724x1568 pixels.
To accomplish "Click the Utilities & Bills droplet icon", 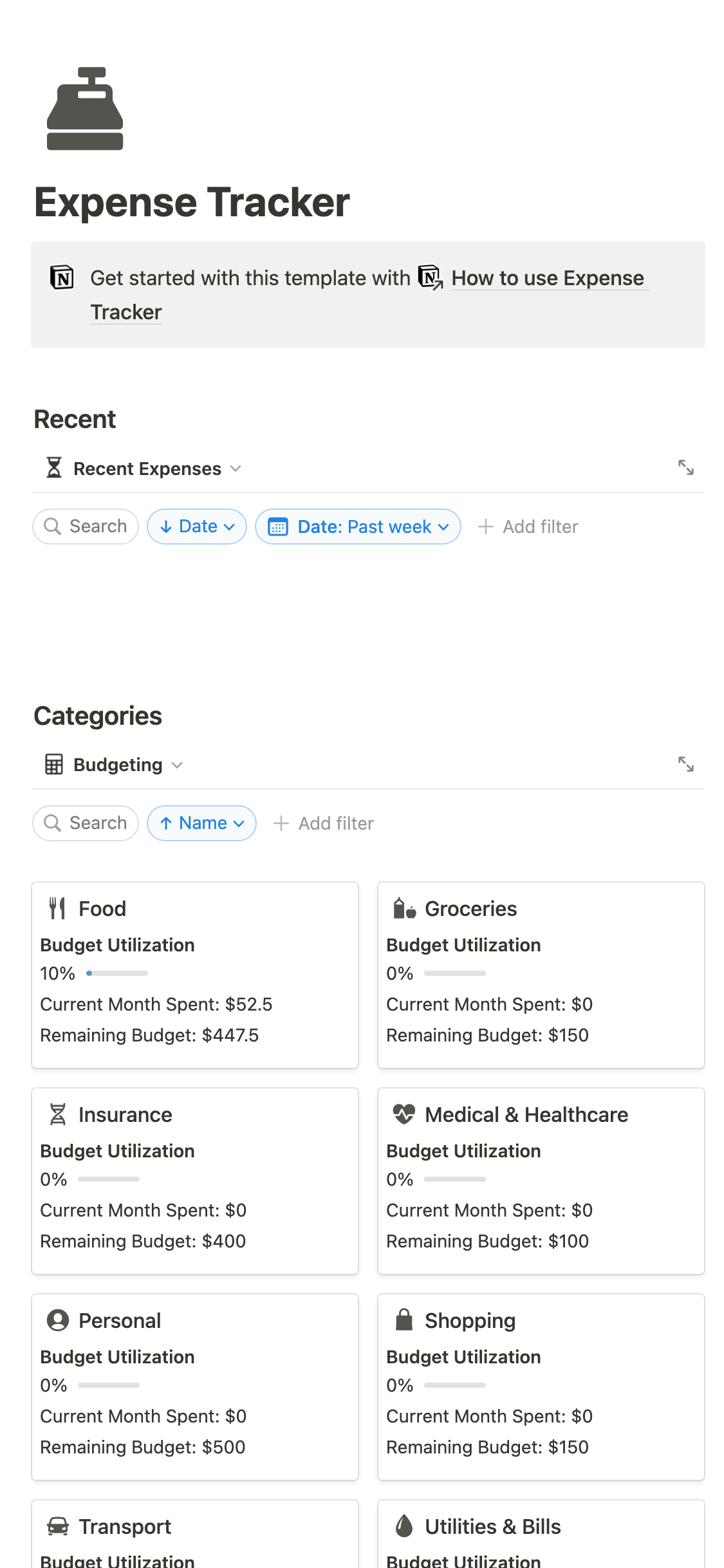I will [404, 1526].
